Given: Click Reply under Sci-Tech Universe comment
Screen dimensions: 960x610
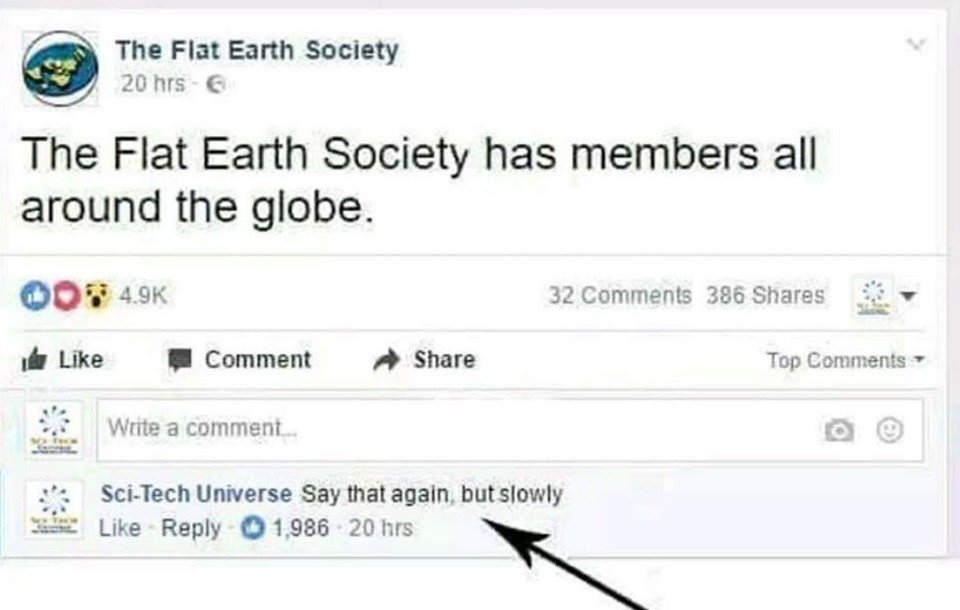Looking at the screenshot, I should tap(190, 528).
